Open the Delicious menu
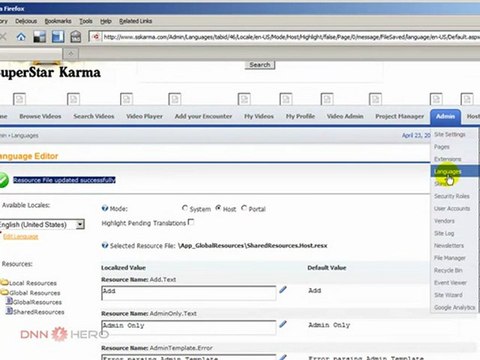This screenshot has width=480, height=360. click(x=26, y=21)
